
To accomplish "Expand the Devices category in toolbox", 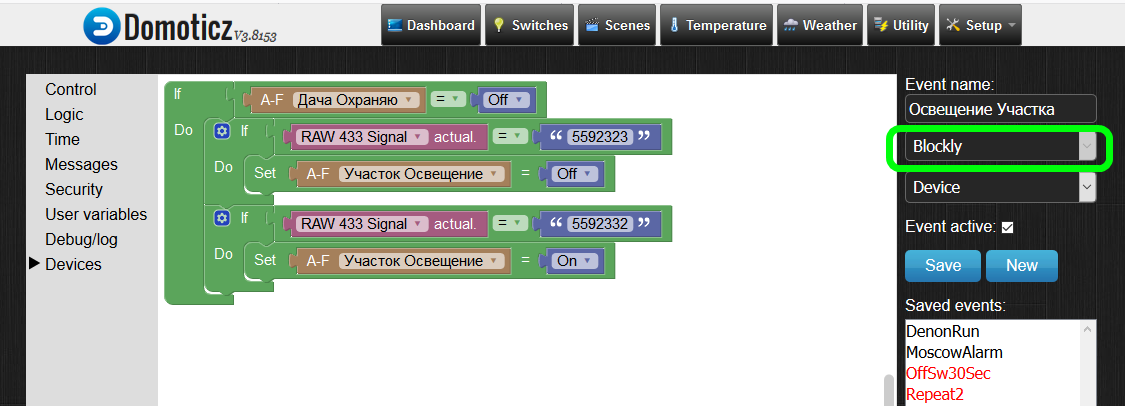I will [73, 264].
